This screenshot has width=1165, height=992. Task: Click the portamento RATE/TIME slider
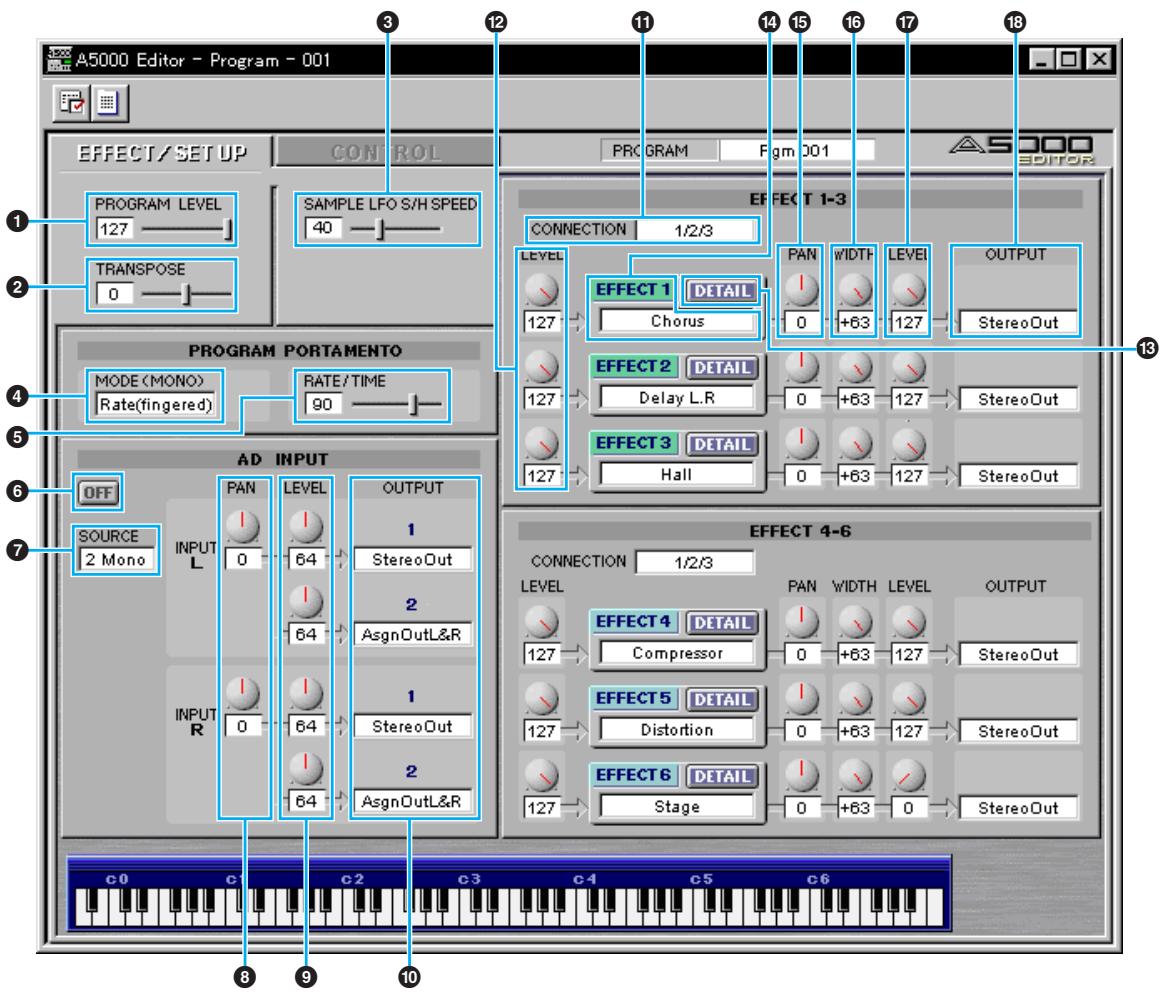396,405
